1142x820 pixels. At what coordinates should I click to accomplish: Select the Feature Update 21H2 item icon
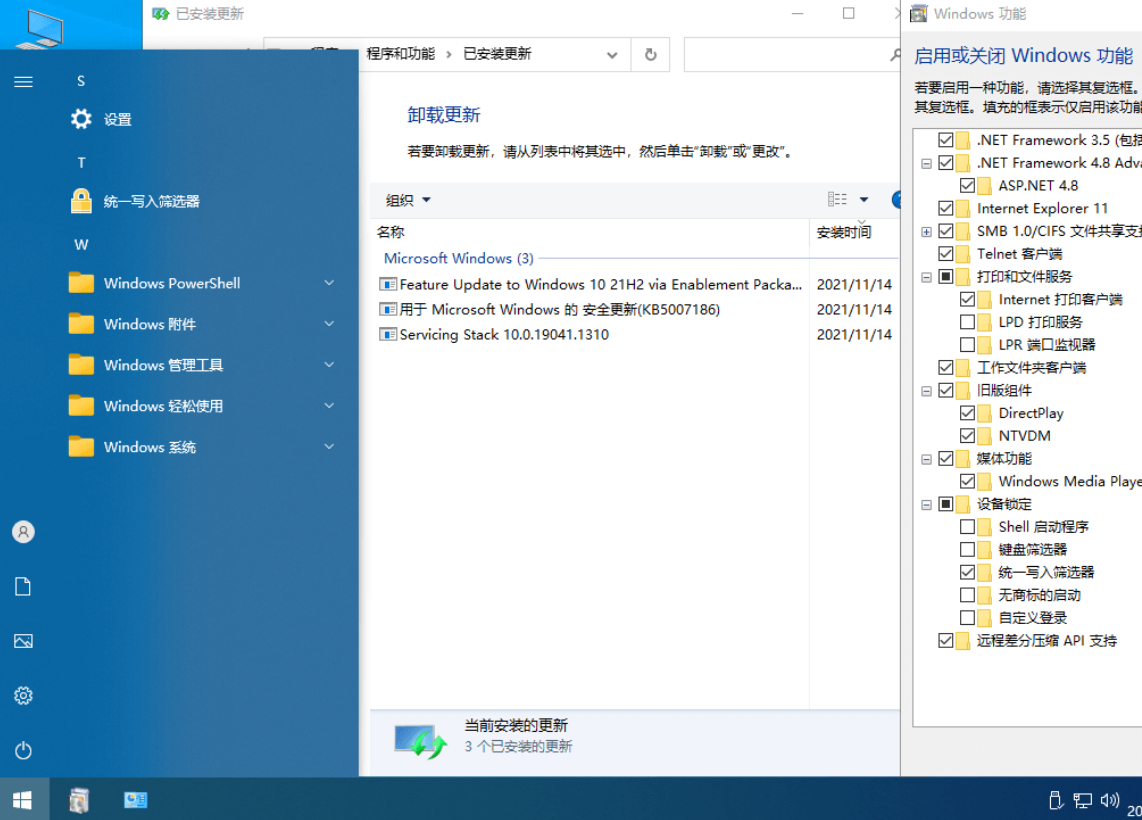388,284
